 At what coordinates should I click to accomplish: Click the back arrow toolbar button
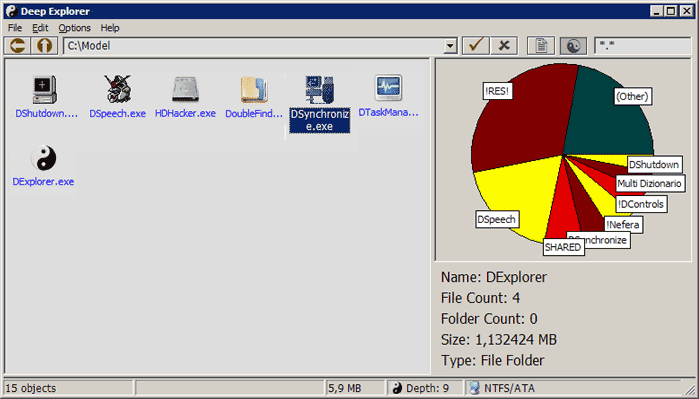coord(17,45)
